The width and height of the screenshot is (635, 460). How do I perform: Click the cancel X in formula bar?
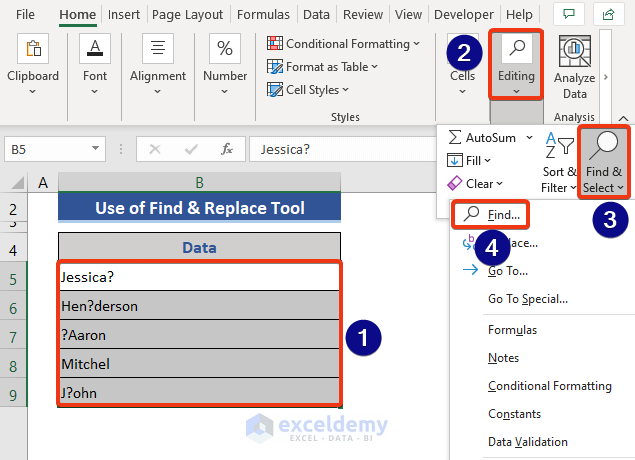coord(155,149)
